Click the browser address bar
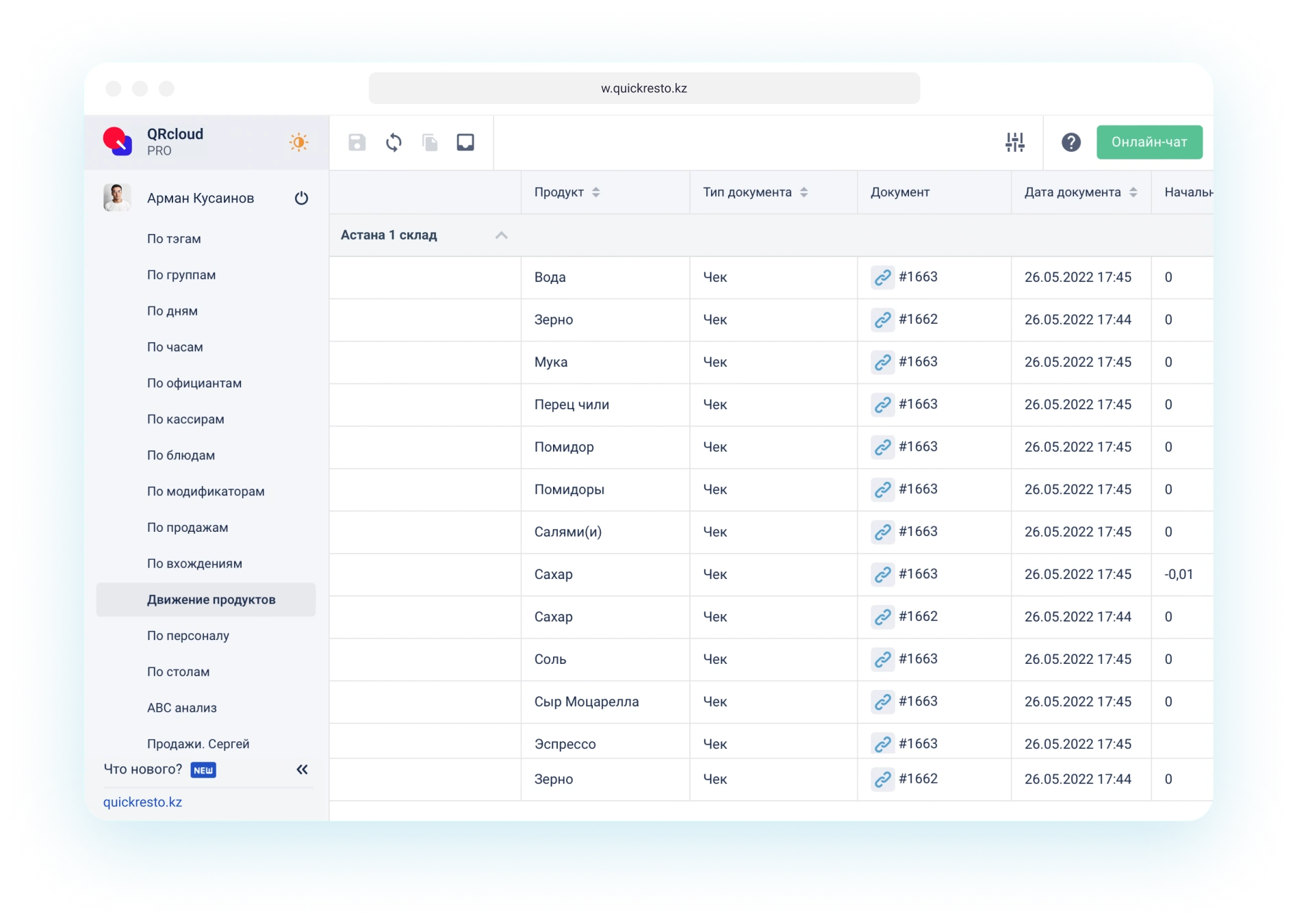This screenshot has height=924, width=1295. point(643,88)
